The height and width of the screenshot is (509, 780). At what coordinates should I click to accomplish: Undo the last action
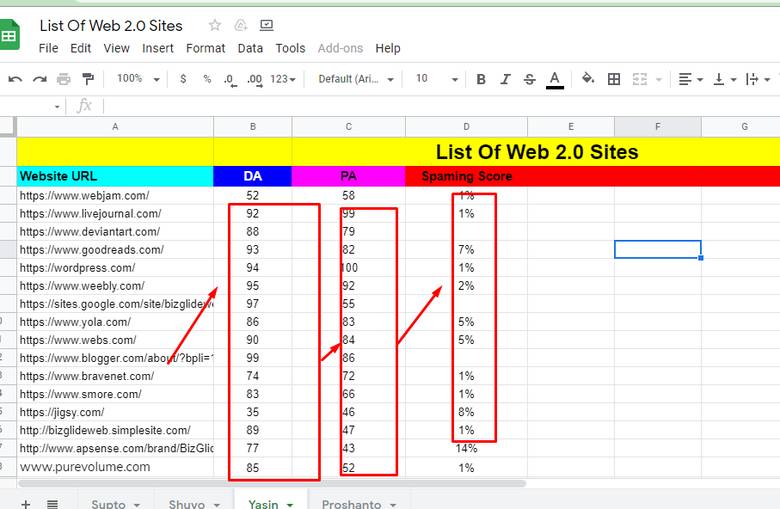tap(15, 79)
